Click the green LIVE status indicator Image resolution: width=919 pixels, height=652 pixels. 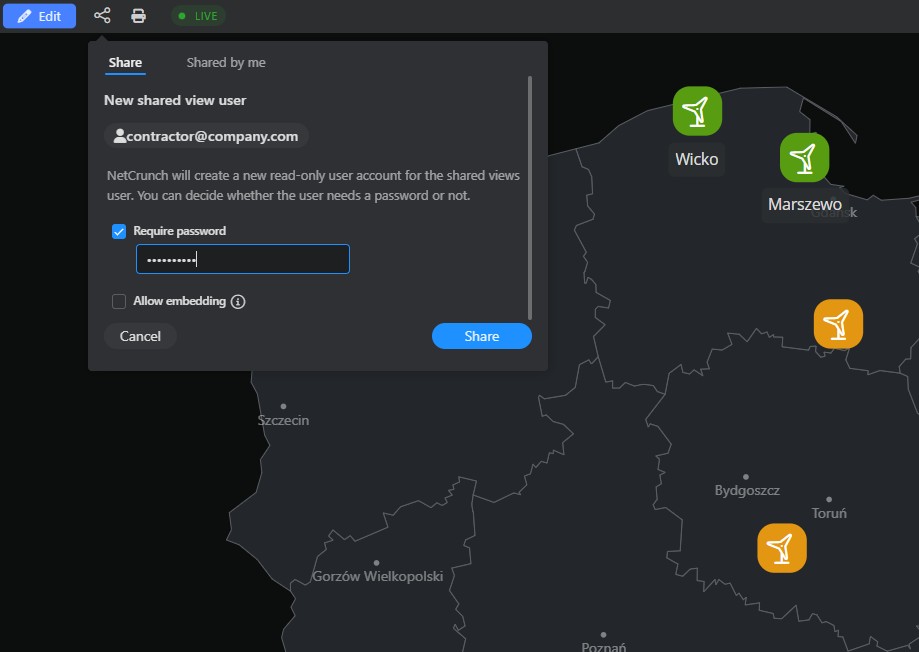point(197,16)
